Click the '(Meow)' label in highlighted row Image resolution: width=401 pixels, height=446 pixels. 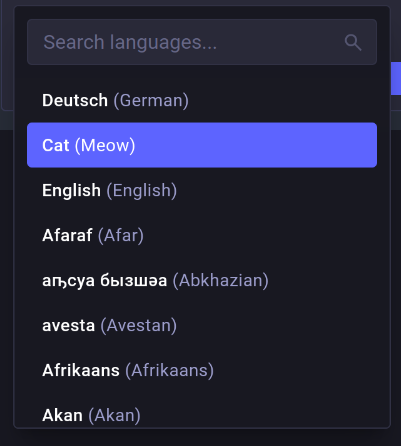click(x=105, y=145)
